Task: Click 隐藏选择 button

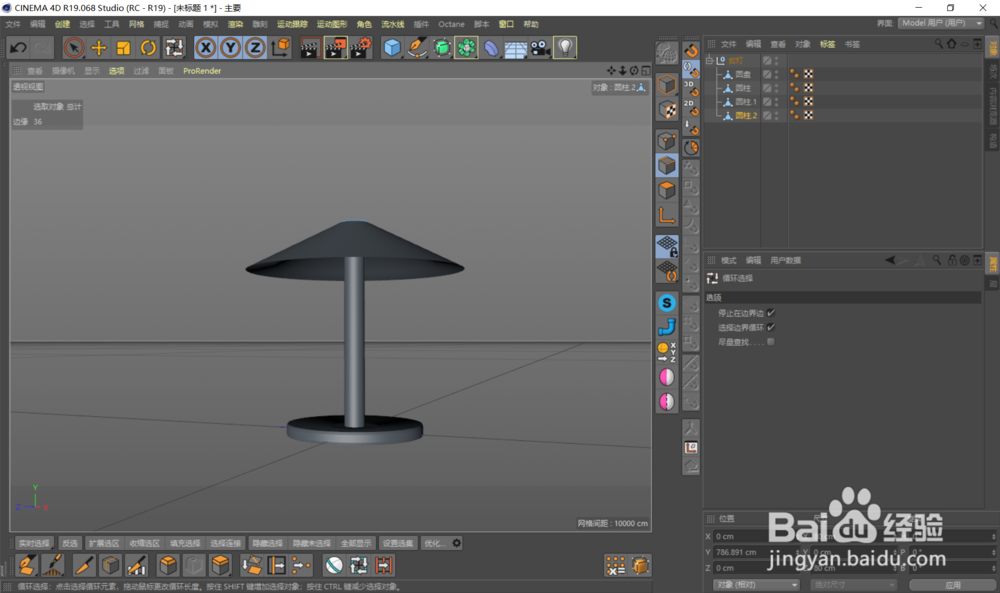Action: coord(267,543)
